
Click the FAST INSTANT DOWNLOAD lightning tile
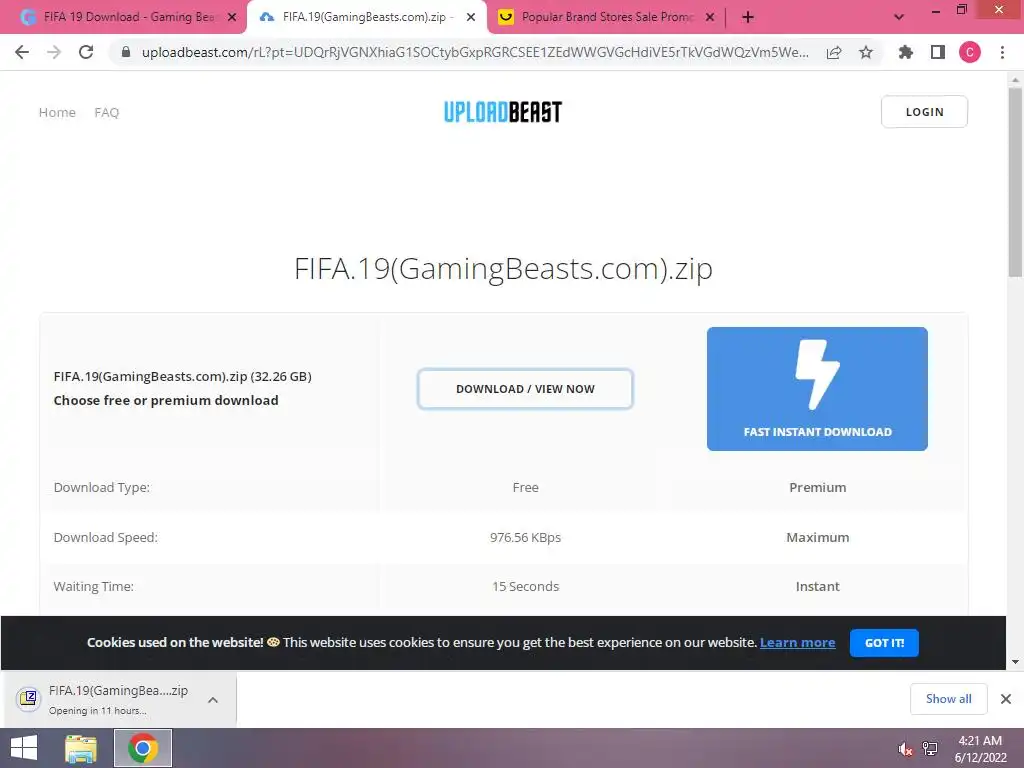817,389
